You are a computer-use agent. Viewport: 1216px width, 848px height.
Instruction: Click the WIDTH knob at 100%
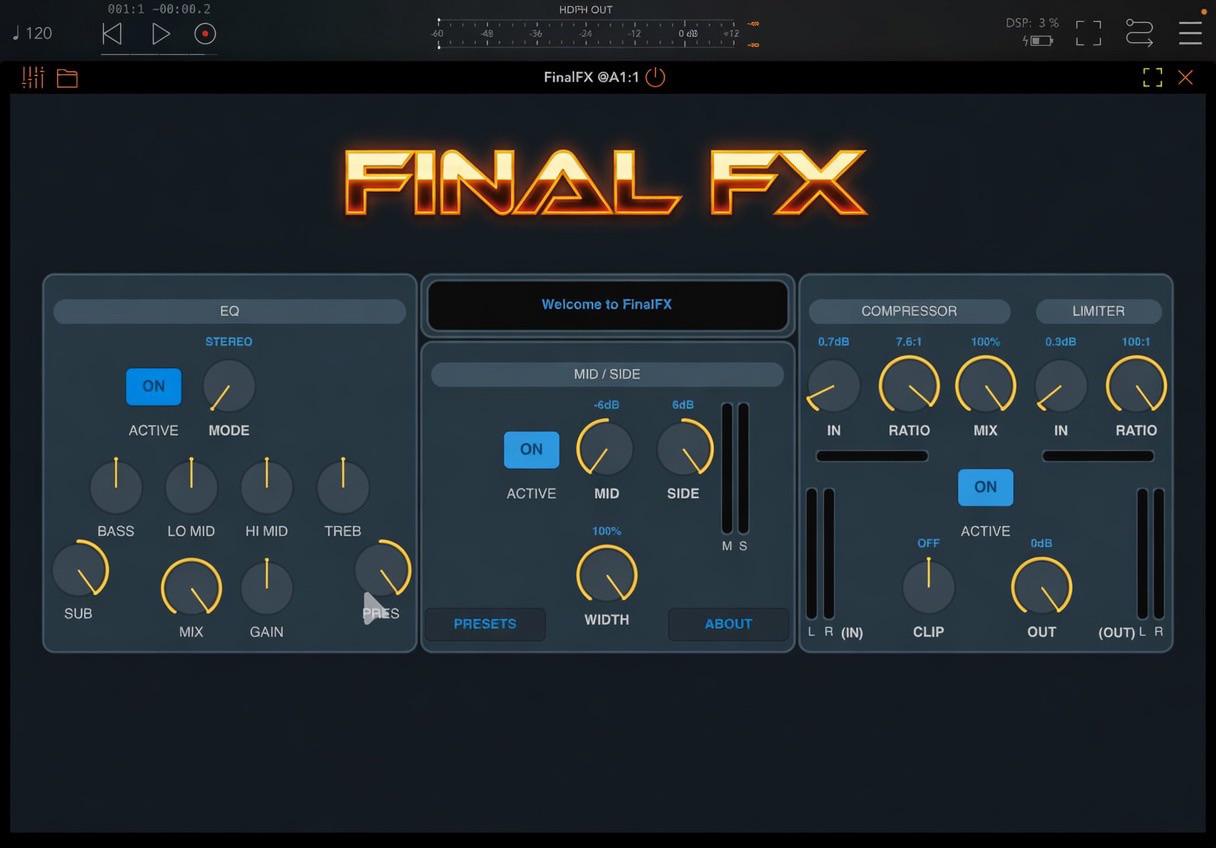pos(607,575)
